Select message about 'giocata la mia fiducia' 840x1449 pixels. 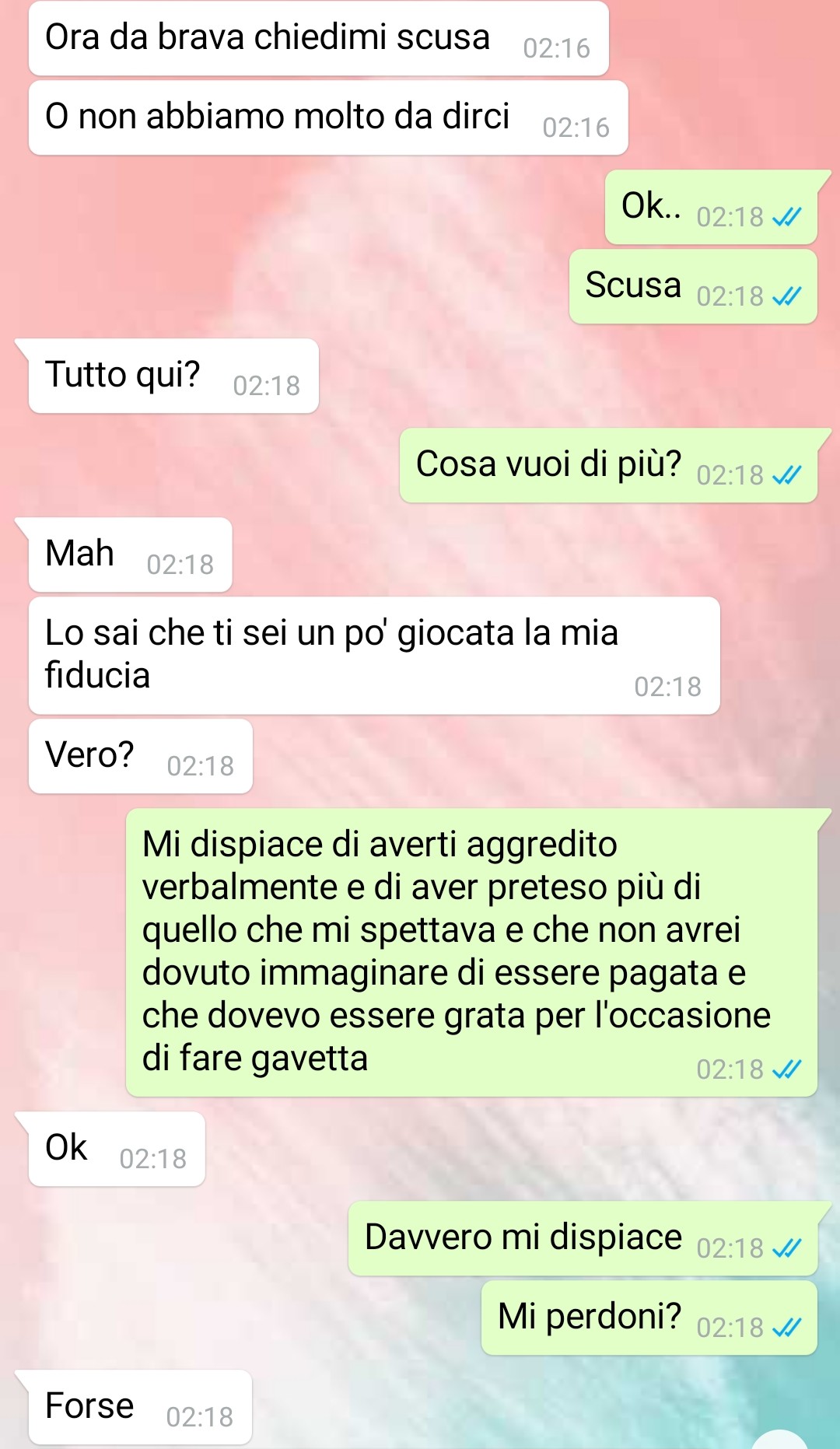pos(374,656)
